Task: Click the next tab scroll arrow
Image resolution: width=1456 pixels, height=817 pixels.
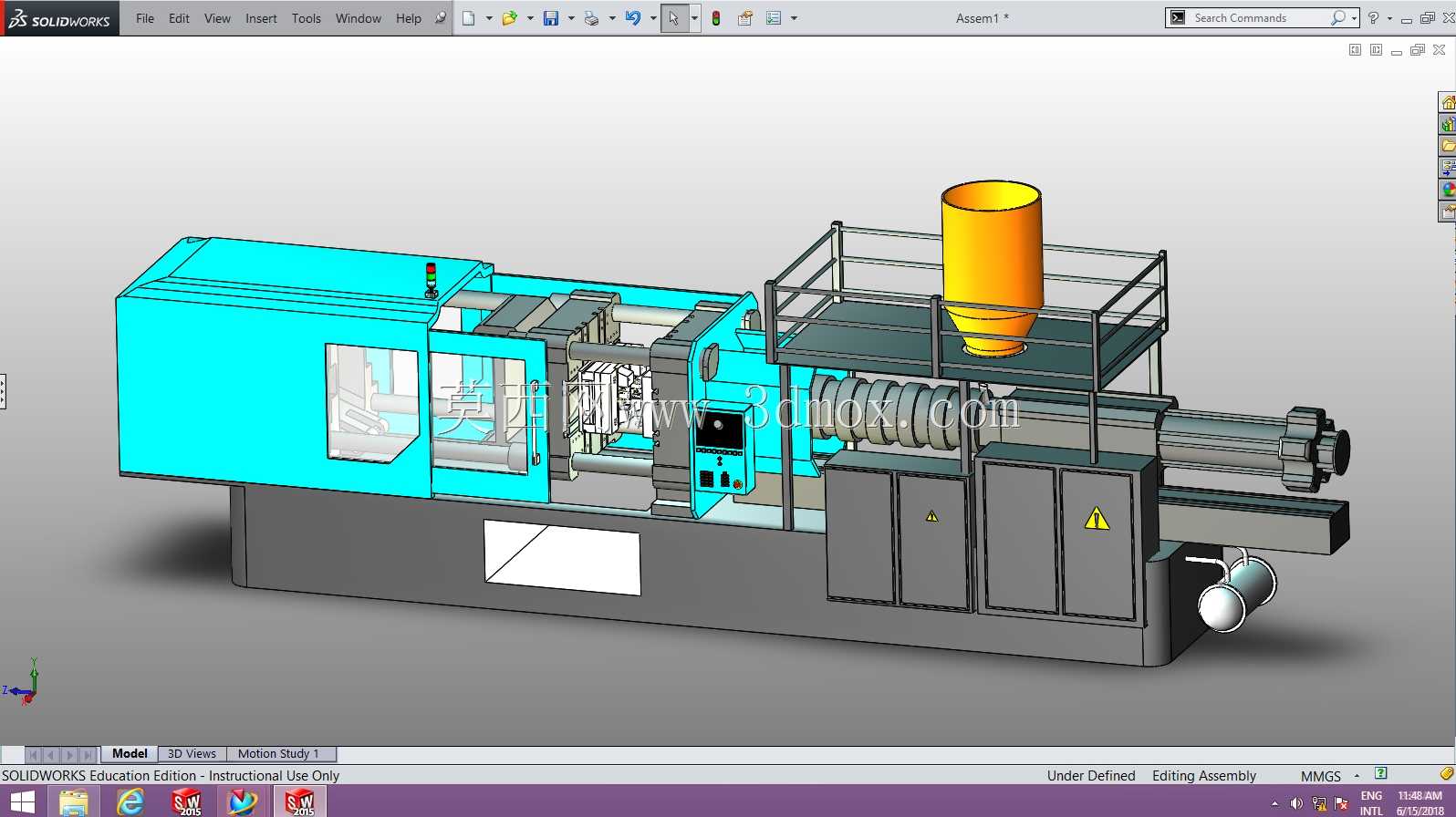Action: pos(69,755)
